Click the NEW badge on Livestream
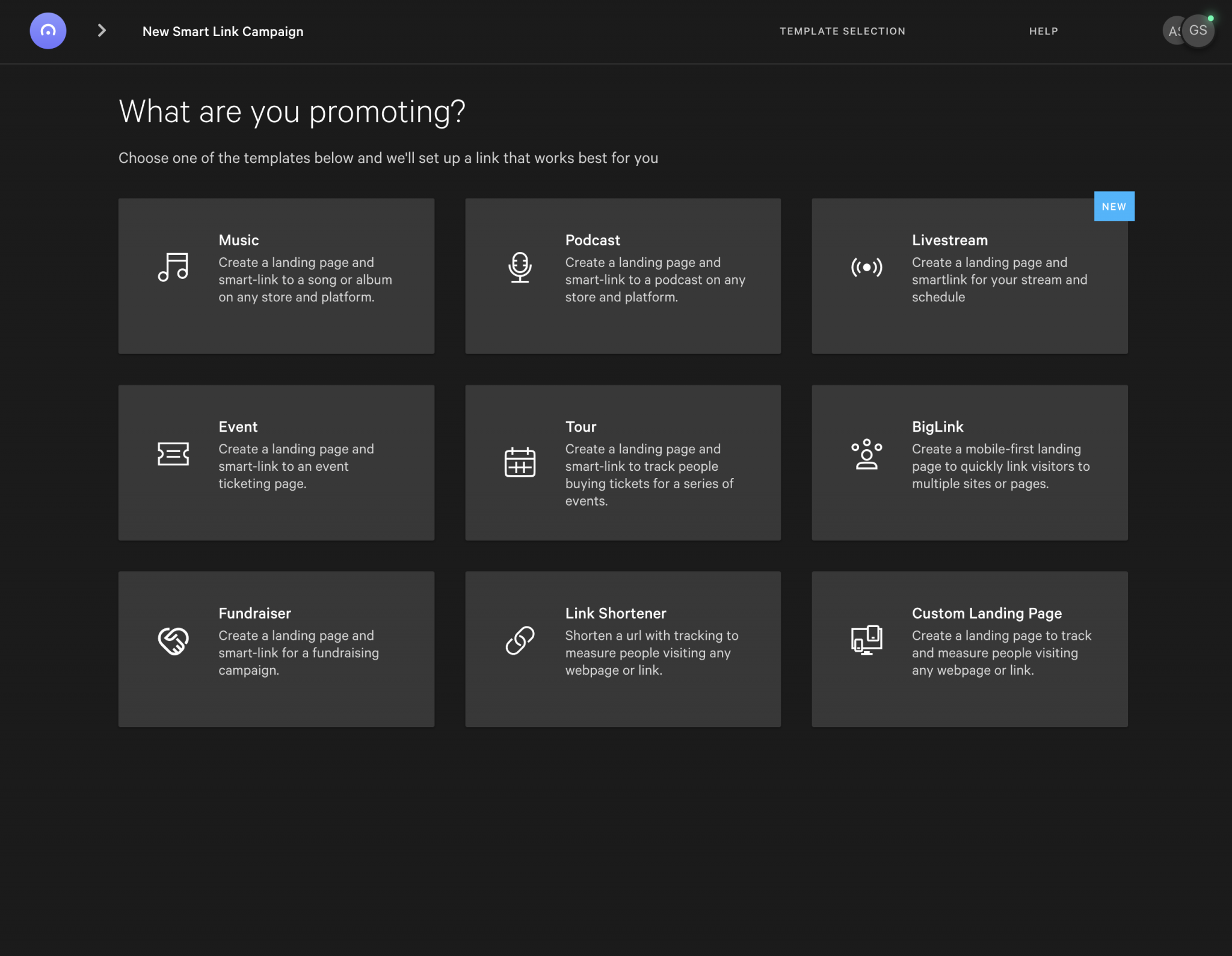The image size is (1232, 956). click(1114, 206)
